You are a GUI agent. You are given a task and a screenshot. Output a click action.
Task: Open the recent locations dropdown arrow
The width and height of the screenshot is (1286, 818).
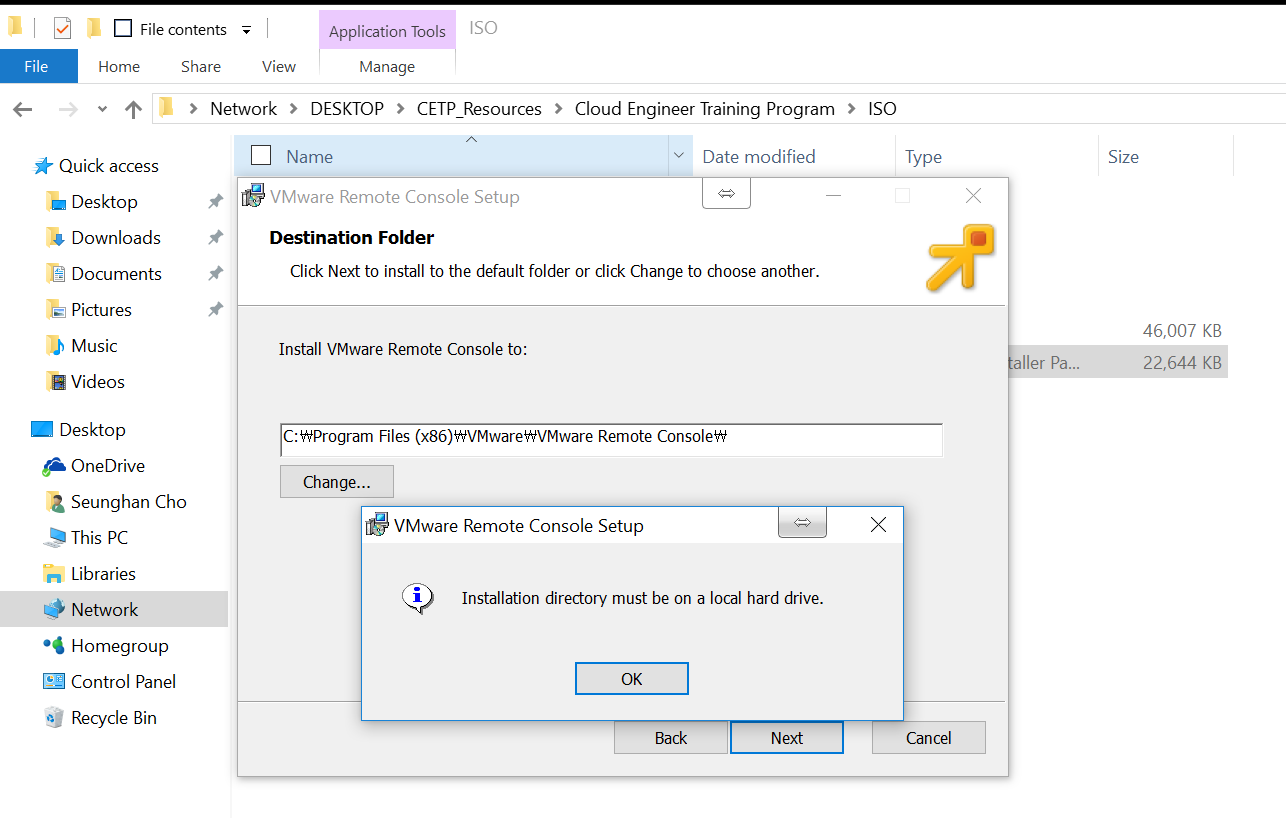(102, 109)
